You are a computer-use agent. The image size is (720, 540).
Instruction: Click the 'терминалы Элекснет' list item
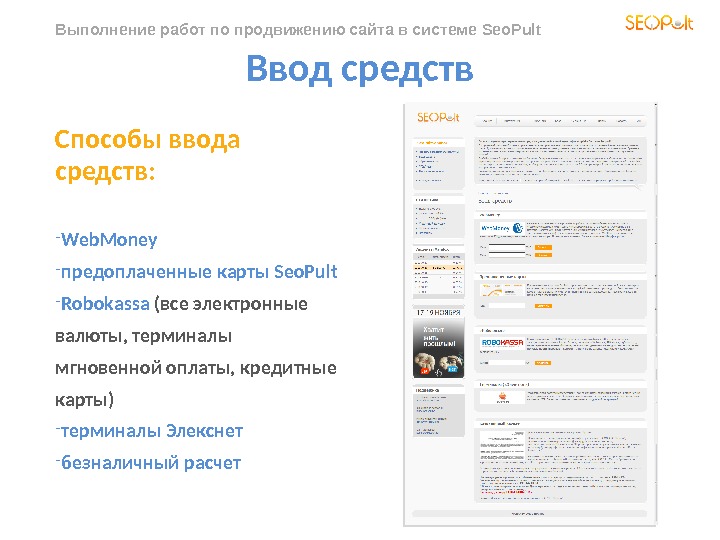tap(152, 431)
